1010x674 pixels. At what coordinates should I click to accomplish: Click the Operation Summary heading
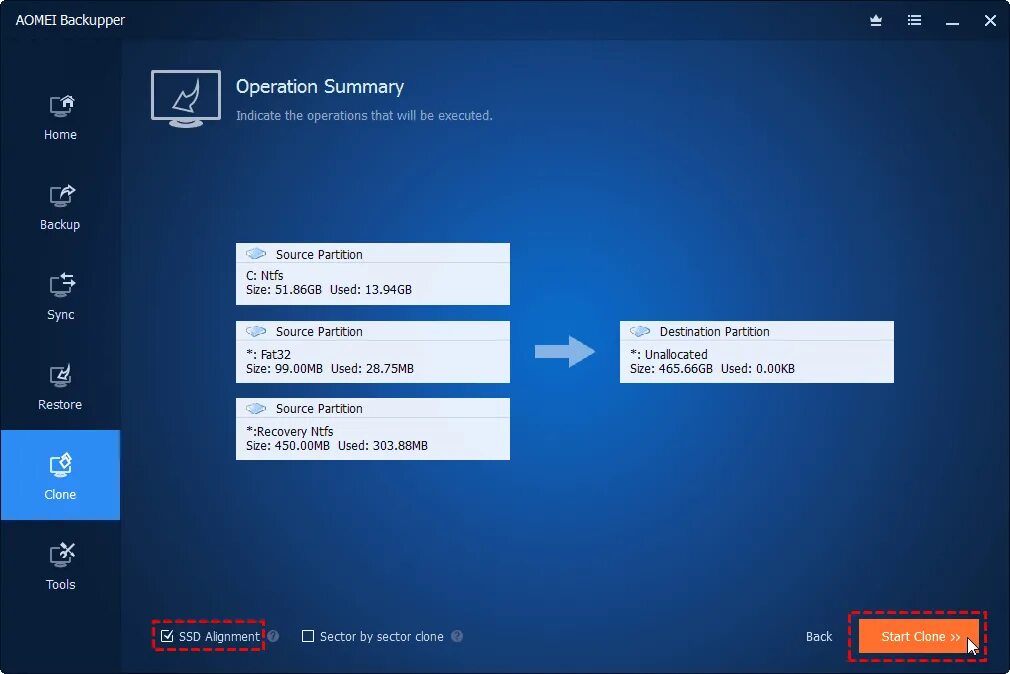(319, 86)
